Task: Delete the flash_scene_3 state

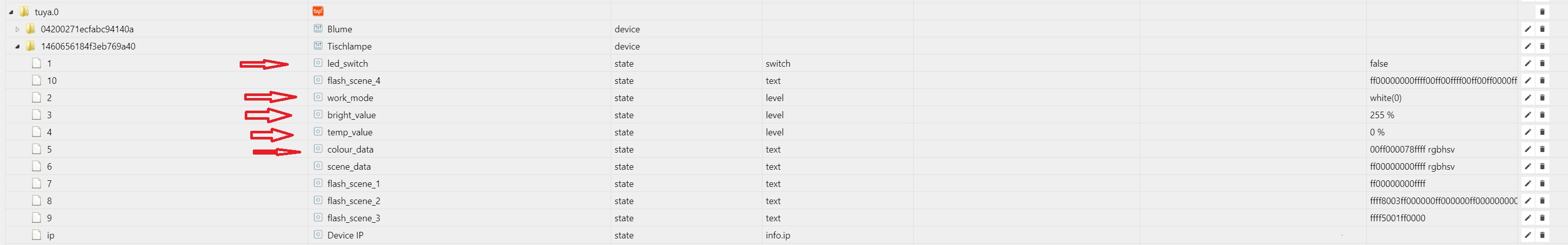Action: point(1542,218)
